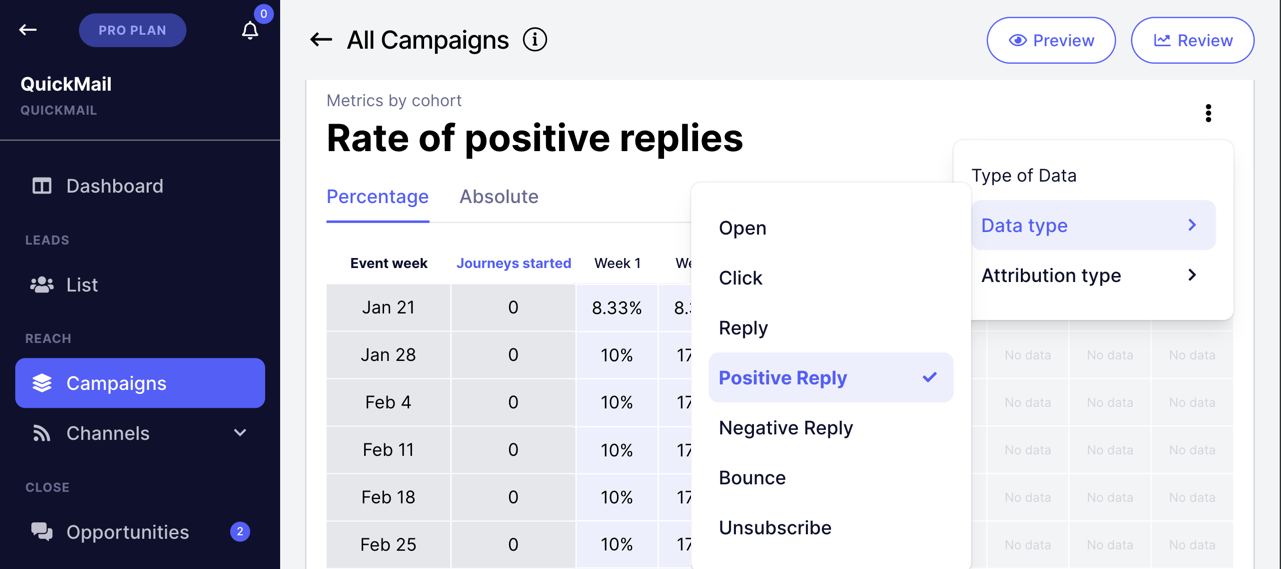Expand the Attribution type submenu

coord(1092,276)
